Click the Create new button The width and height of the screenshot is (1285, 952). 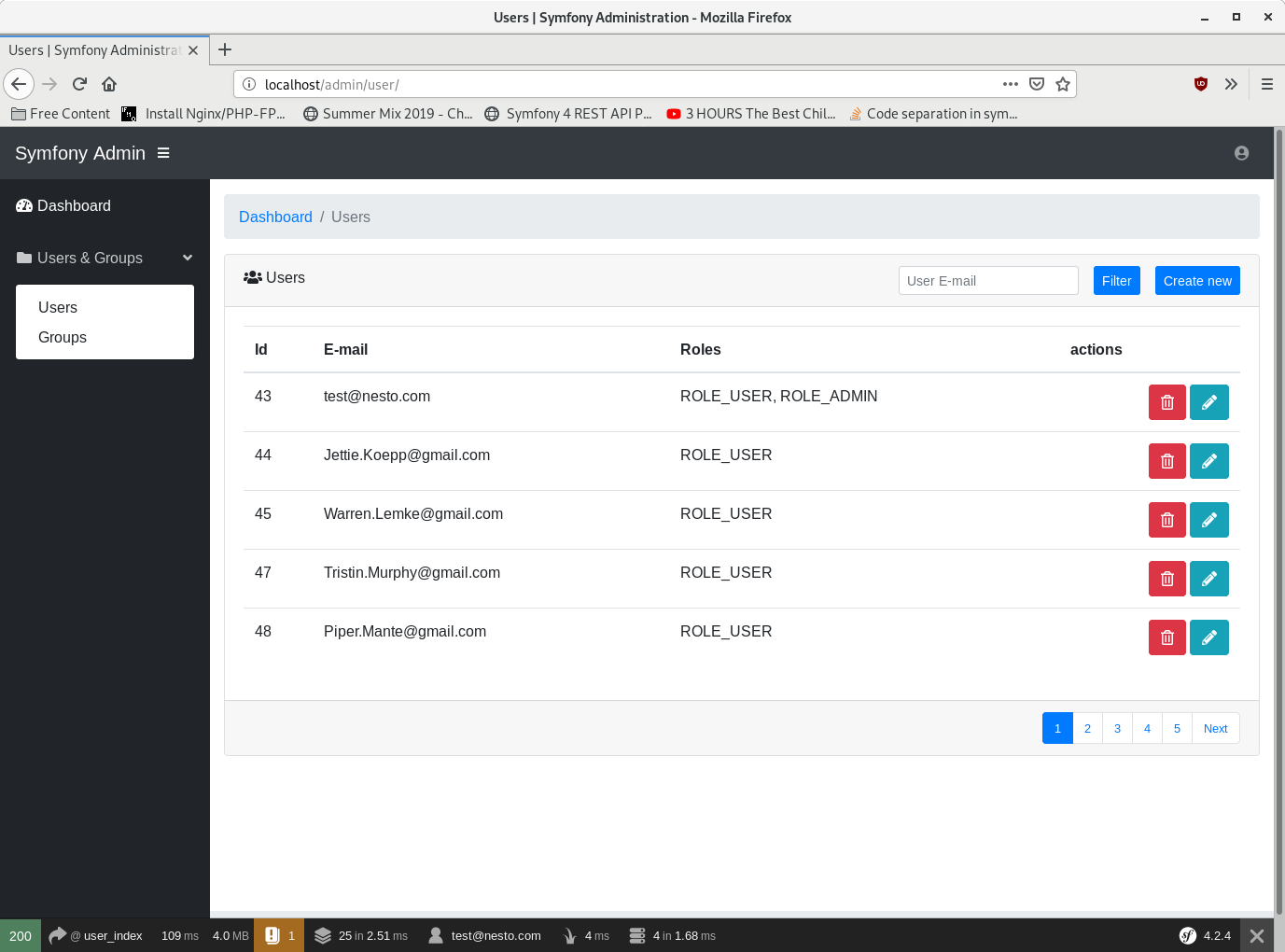click(1197, 281)
